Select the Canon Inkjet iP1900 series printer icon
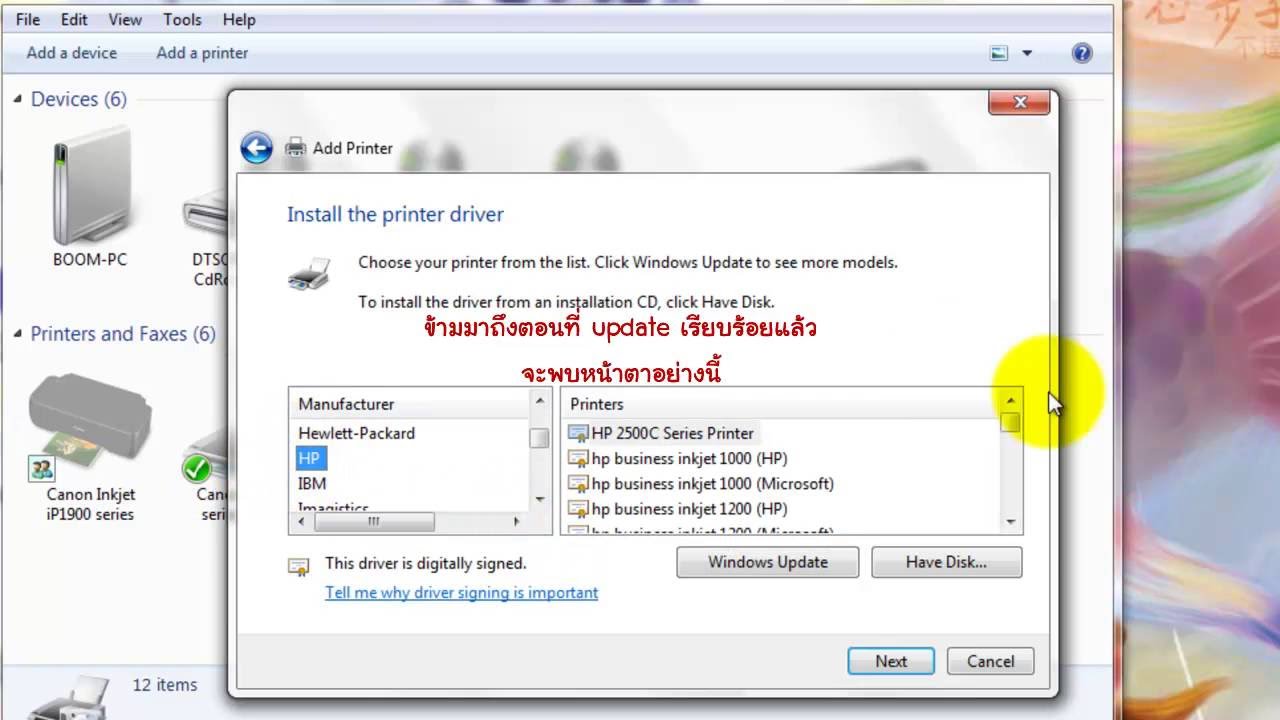 90,428
